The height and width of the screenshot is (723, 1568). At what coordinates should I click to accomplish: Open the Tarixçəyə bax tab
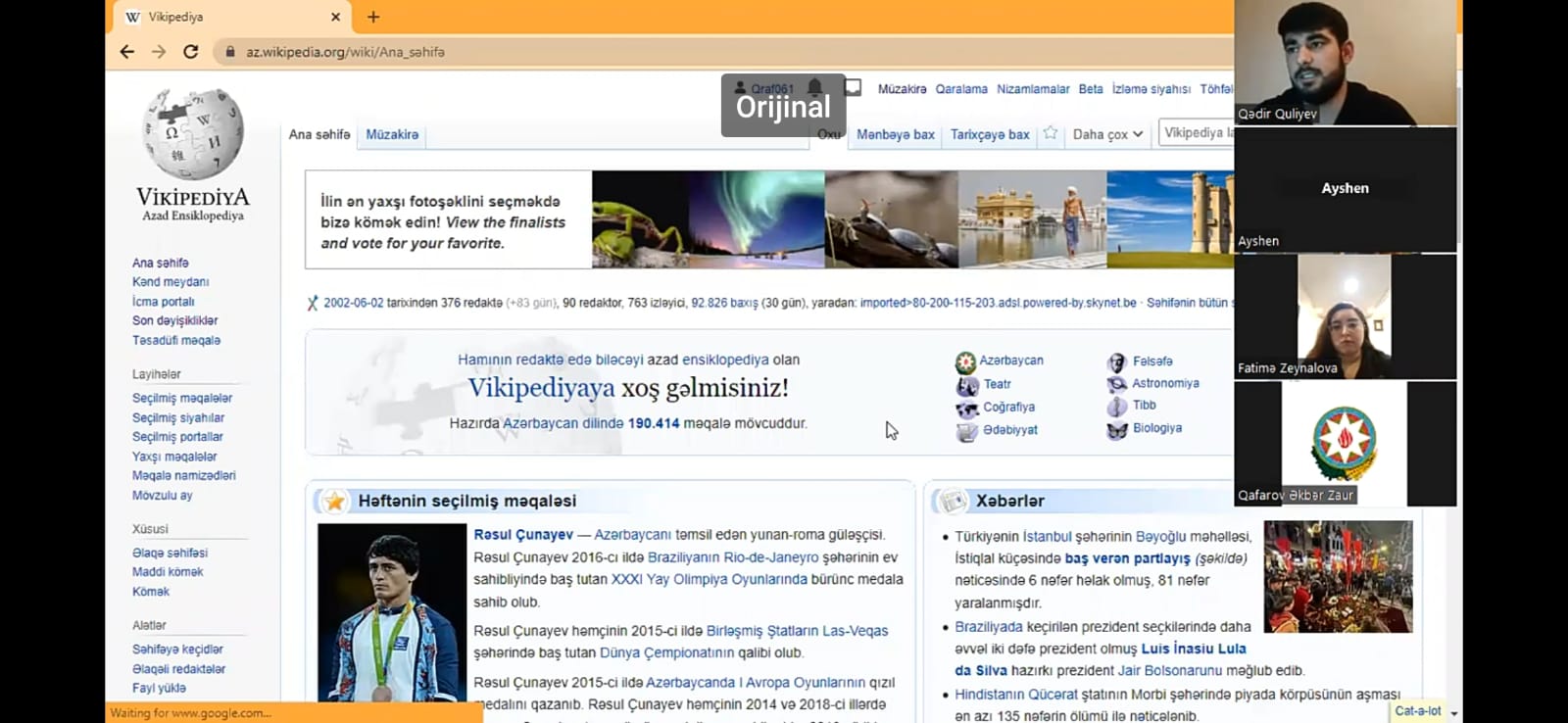click(x=990, y=134)
